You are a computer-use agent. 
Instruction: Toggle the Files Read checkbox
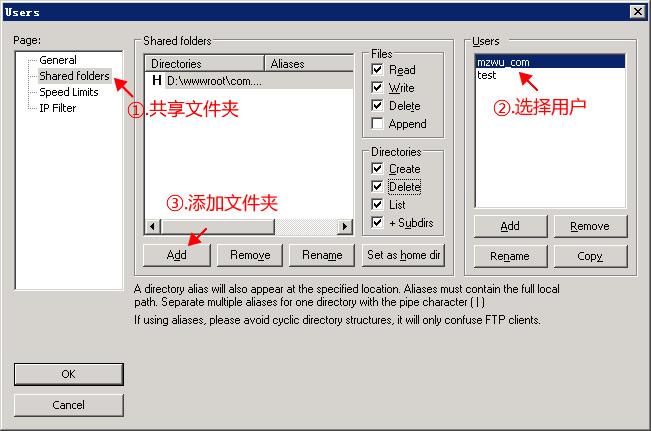377,69
